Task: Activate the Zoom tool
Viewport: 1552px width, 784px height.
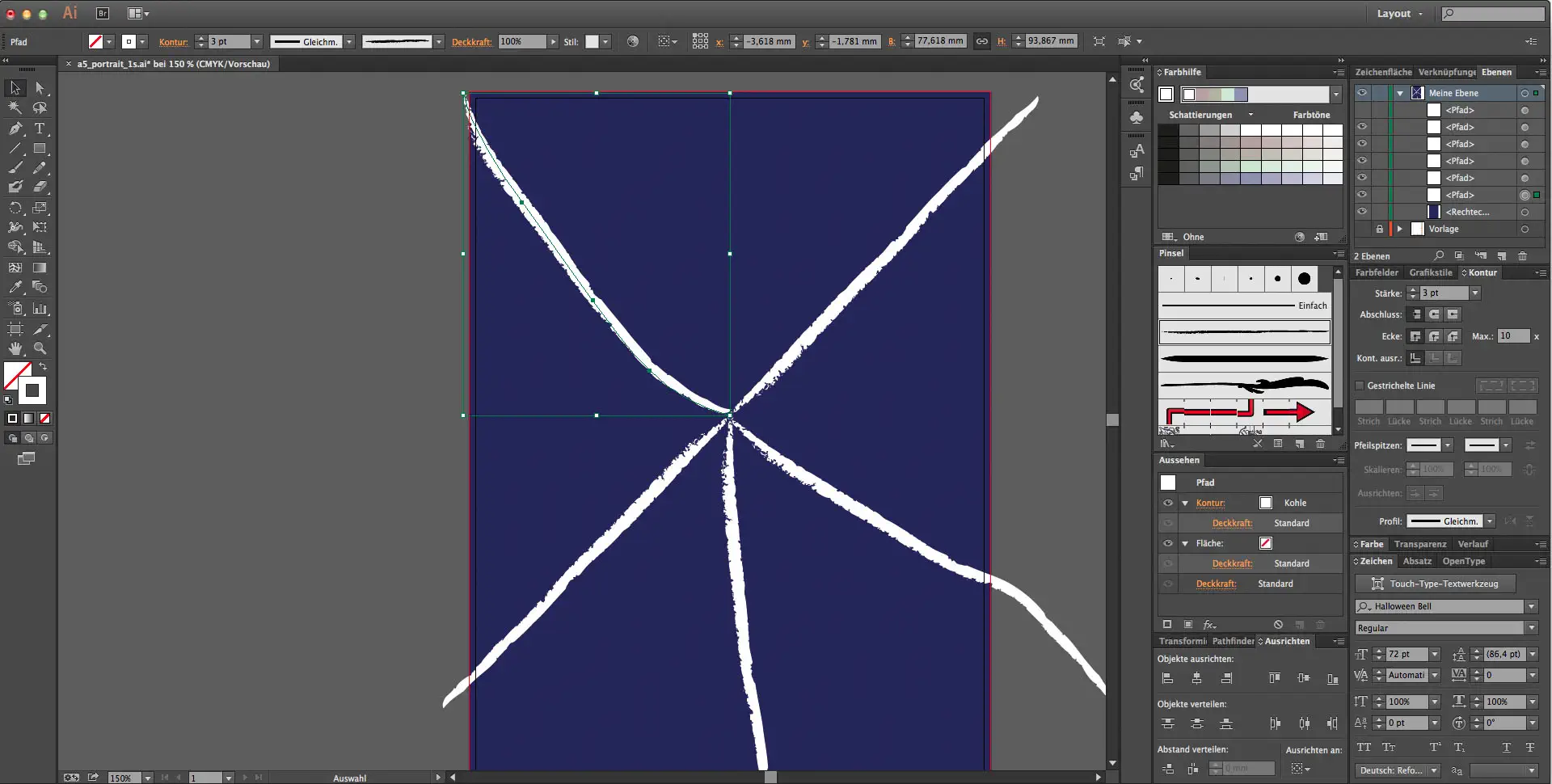Action: 40,348
